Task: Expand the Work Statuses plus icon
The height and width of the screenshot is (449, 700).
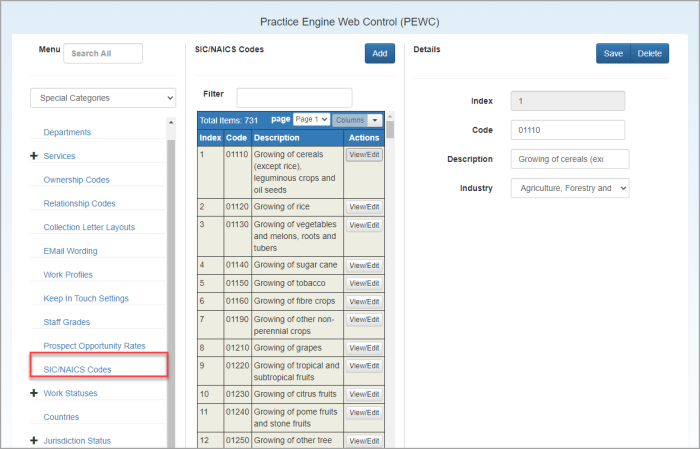Action: click(x=34, y=394)
